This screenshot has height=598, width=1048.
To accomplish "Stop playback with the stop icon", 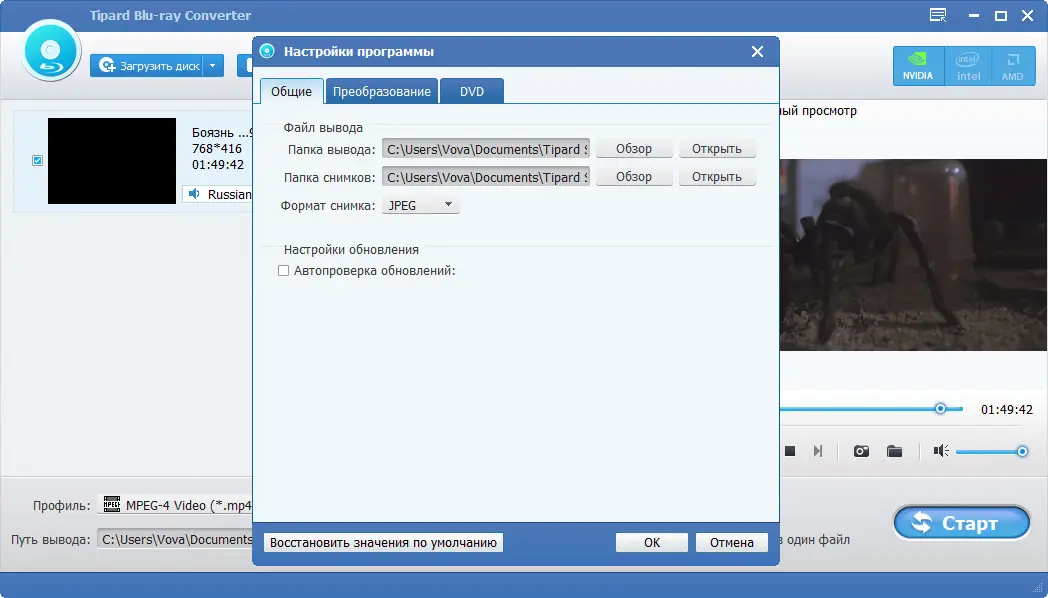I will (x=790, y=451).
